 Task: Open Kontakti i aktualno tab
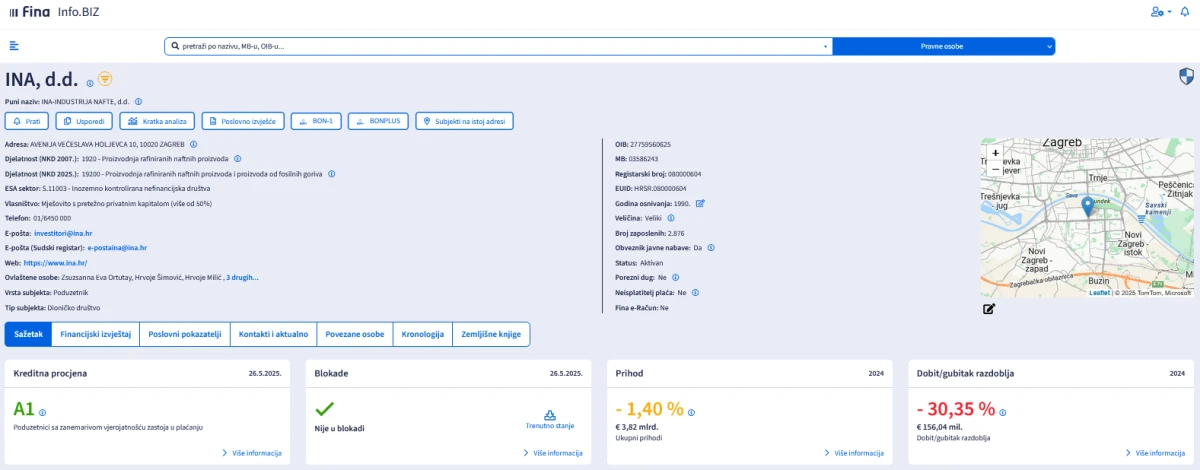[274, 334]
